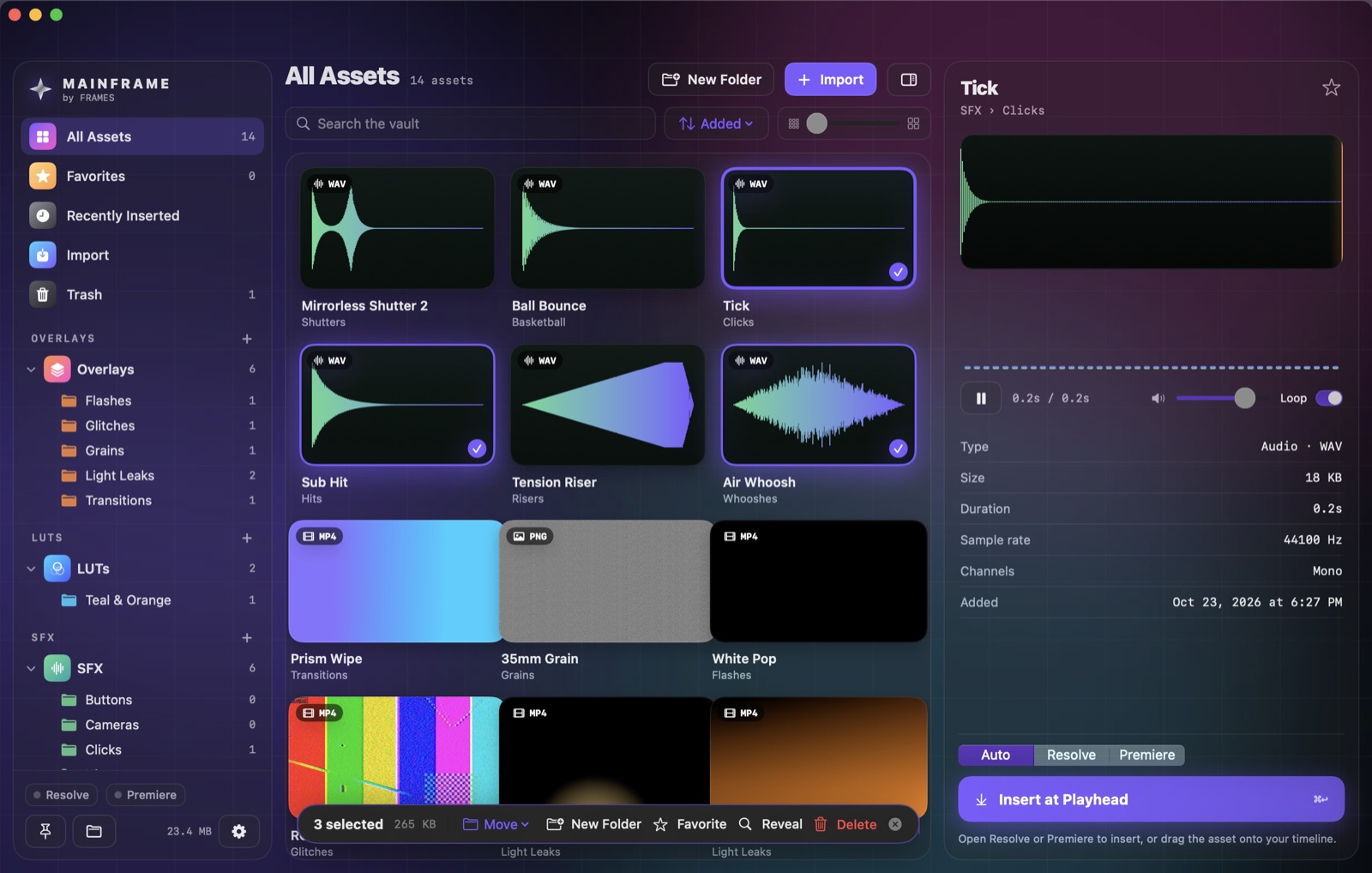Screen dimensions: 1372x873
Task: Click the speaker volume icon
Action: coord(1158,398)
